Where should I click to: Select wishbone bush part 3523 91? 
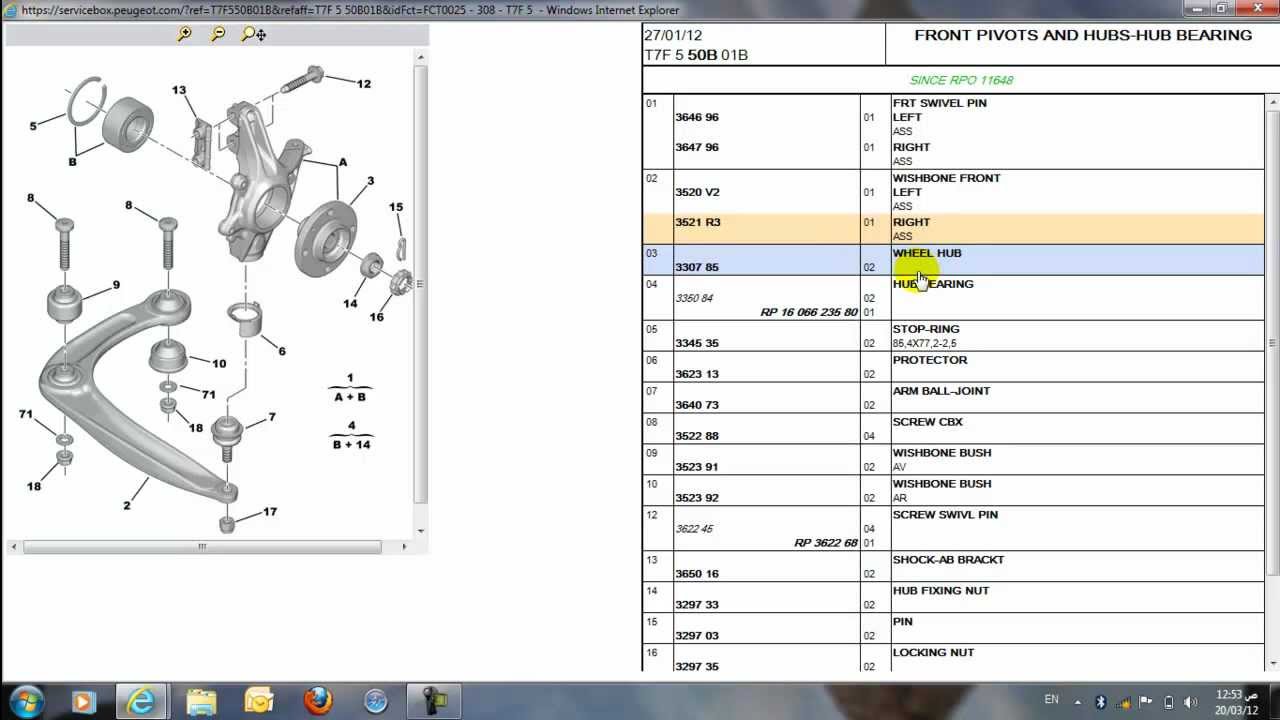tap(697, 467)
